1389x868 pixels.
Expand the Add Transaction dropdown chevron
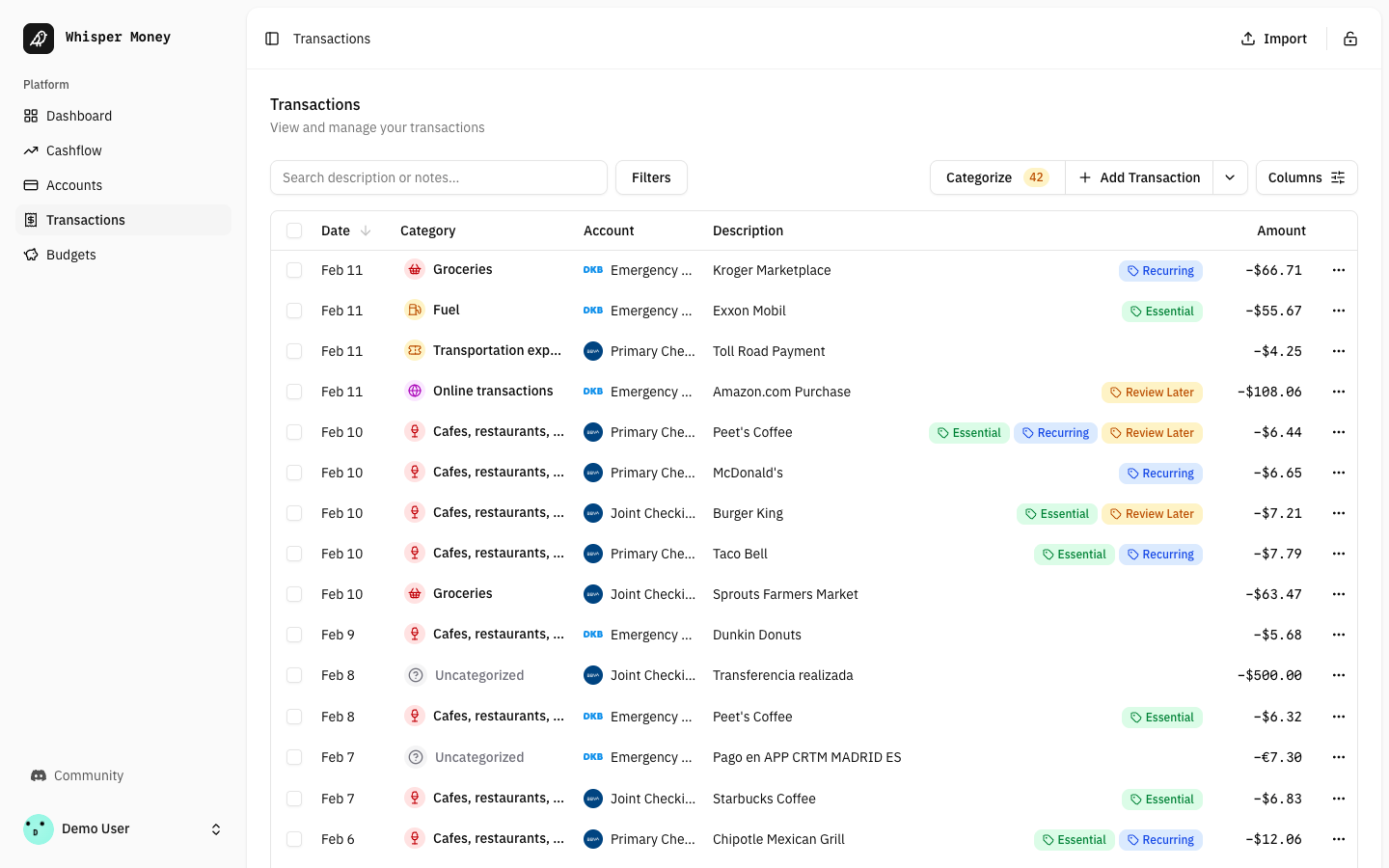[x=1230, y=177]
